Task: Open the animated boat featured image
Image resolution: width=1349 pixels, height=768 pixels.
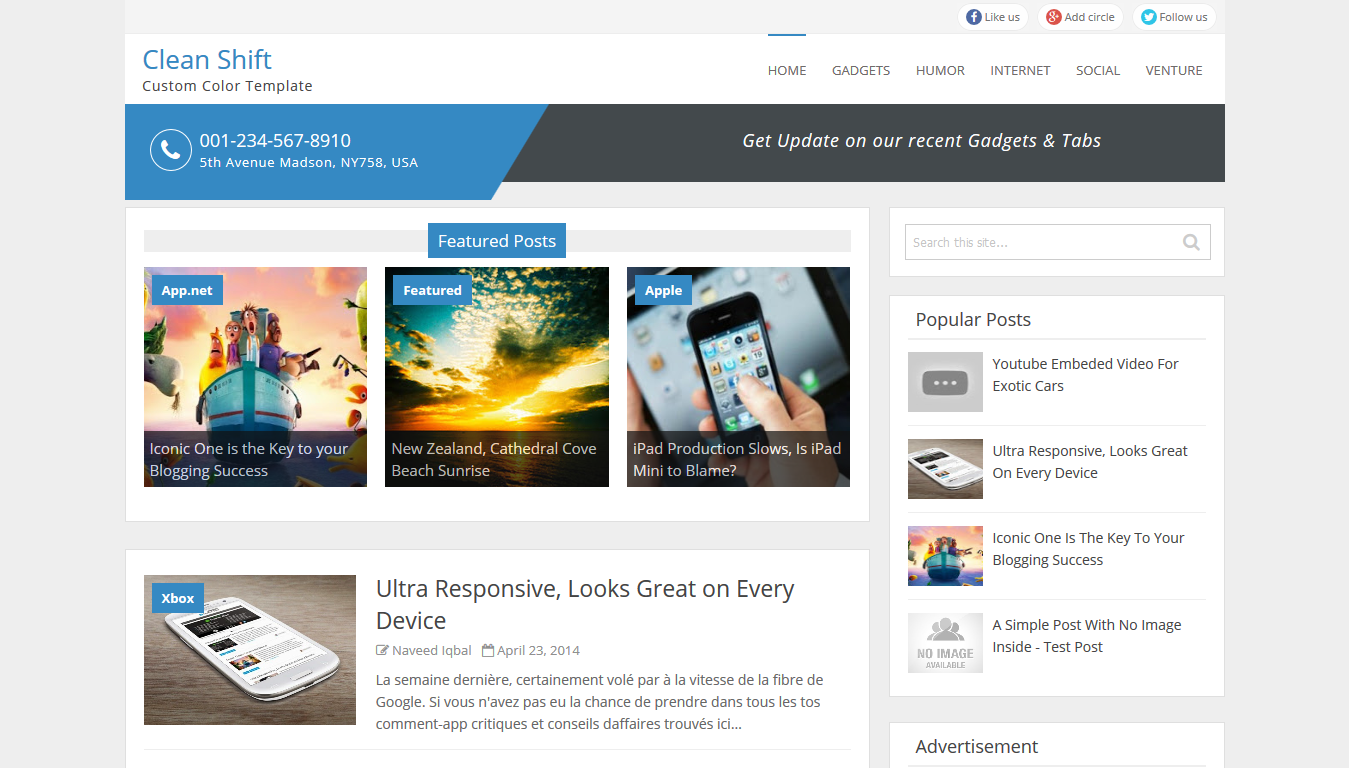Action: [x=255, y=377]
